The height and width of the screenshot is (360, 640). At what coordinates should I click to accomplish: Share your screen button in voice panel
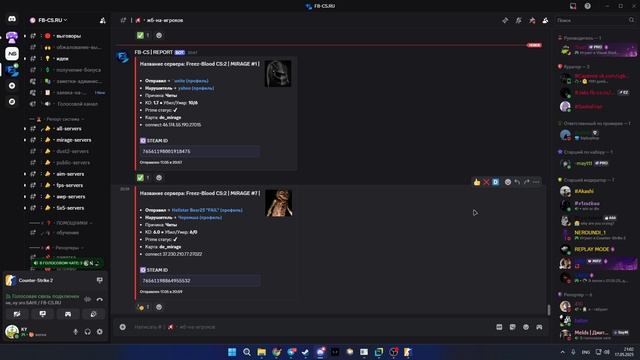(x=42, y=314)
